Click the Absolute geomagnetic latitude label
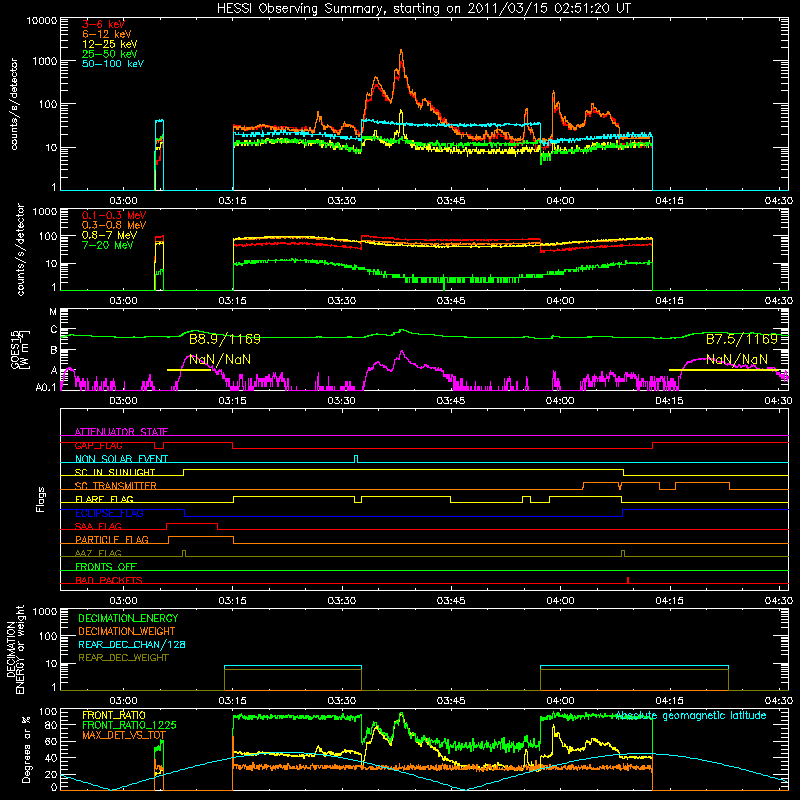 (x=691, y=715)
